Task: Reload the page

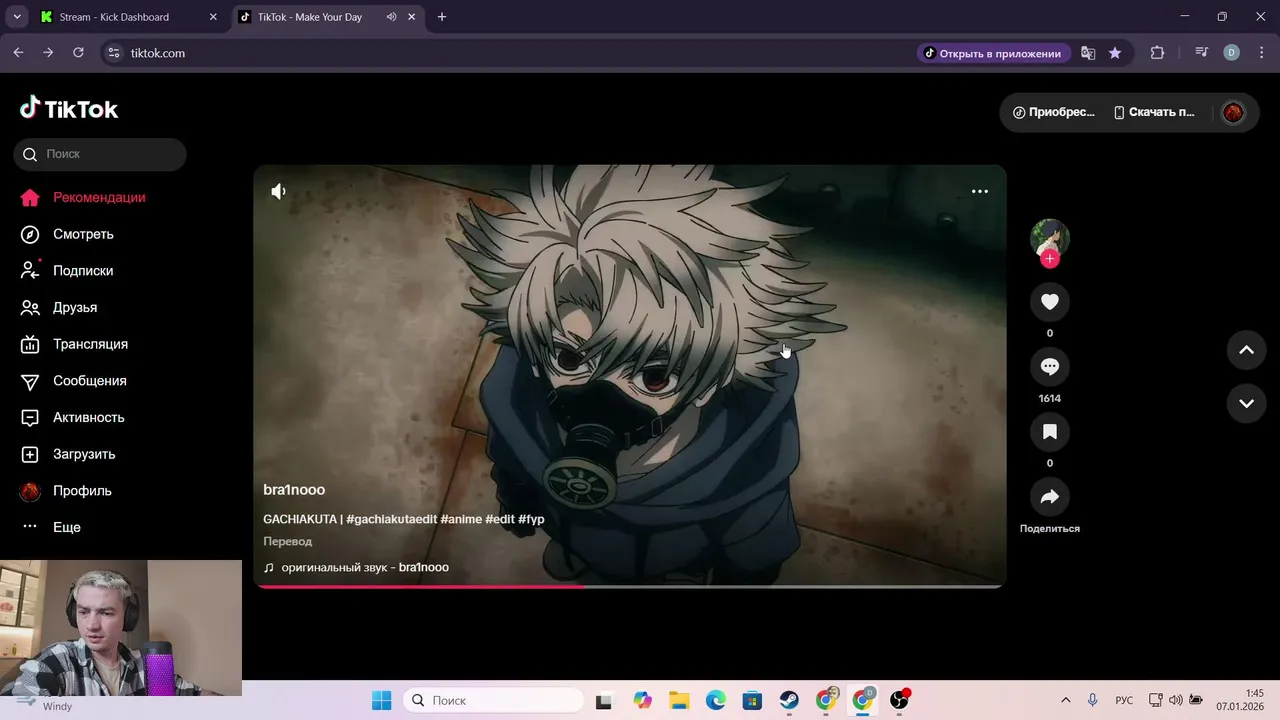Action: [78, 53]
